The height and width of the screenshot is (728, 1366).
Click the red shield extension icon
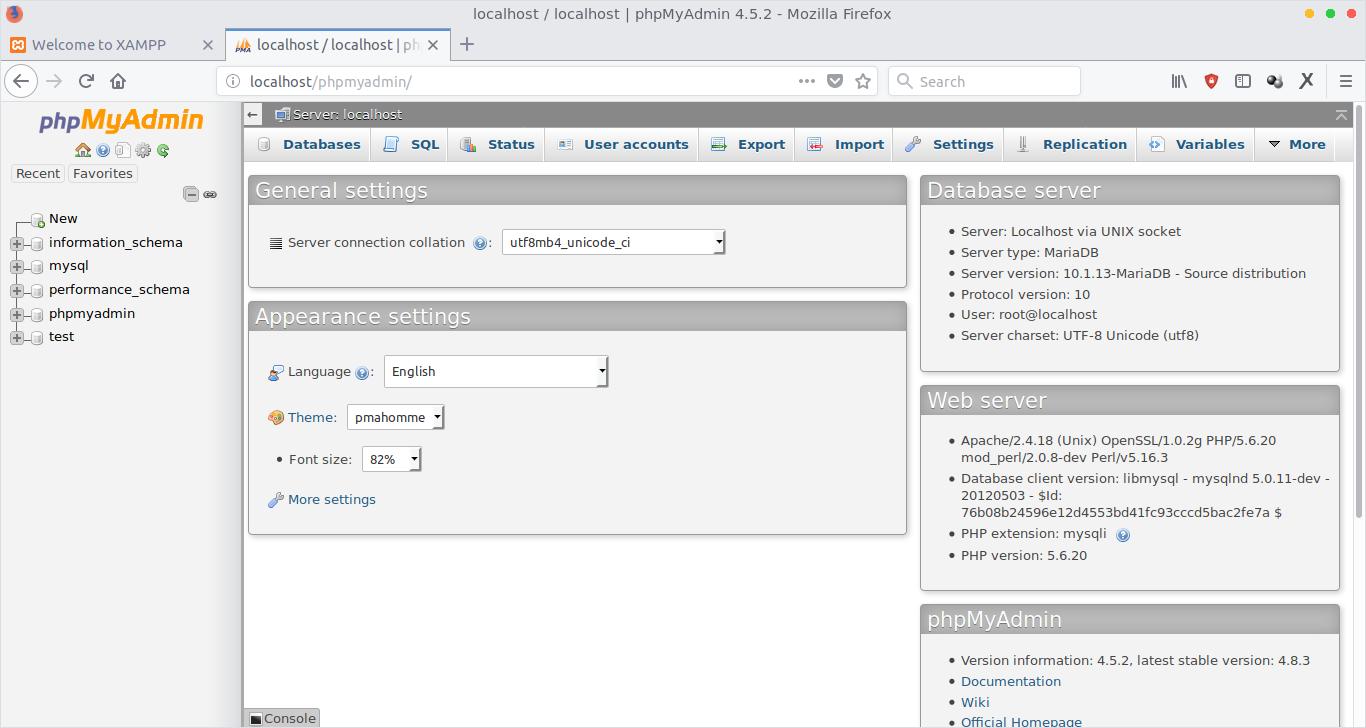1211,81
